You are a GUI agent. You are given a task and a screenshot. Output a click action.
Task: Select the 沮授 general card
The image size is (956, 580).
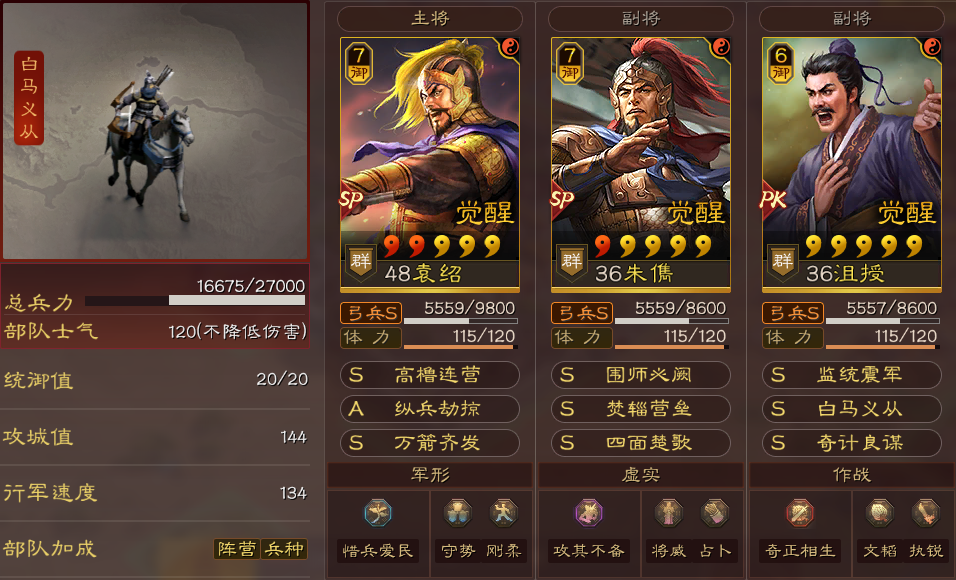pos(852,165)
